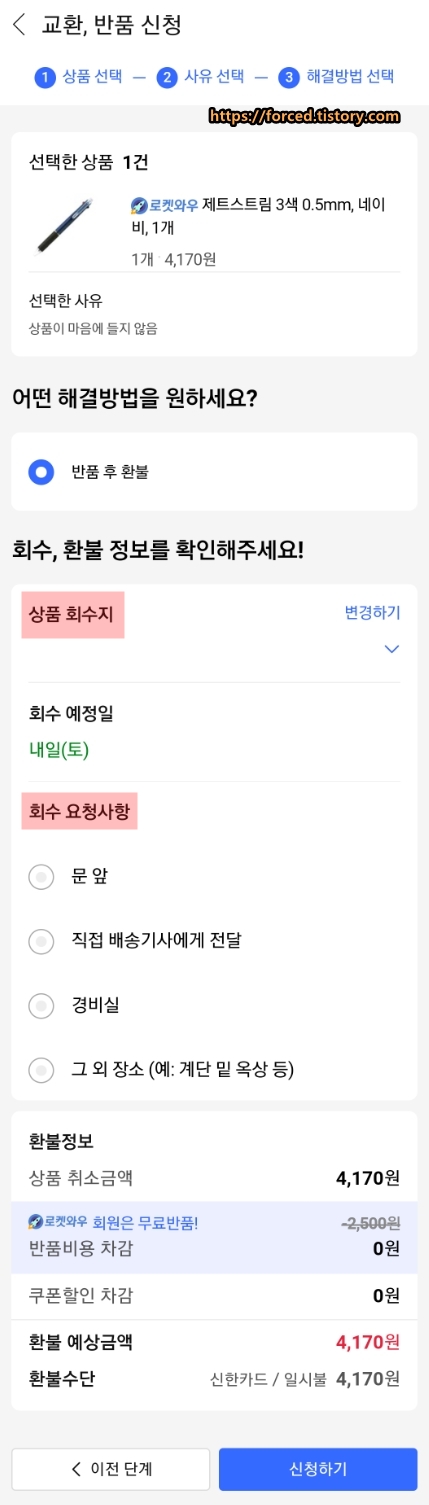429x1505 pixels.
Task: Go to 이전 단계 previous step
Action: pyautogui.click(x=111, y=1469)
